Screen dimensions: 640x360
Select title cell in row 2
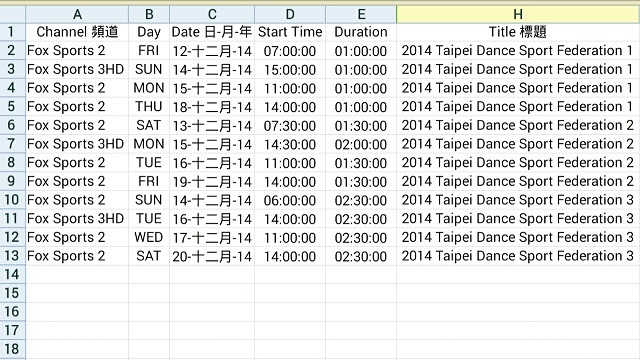(518, 51)
